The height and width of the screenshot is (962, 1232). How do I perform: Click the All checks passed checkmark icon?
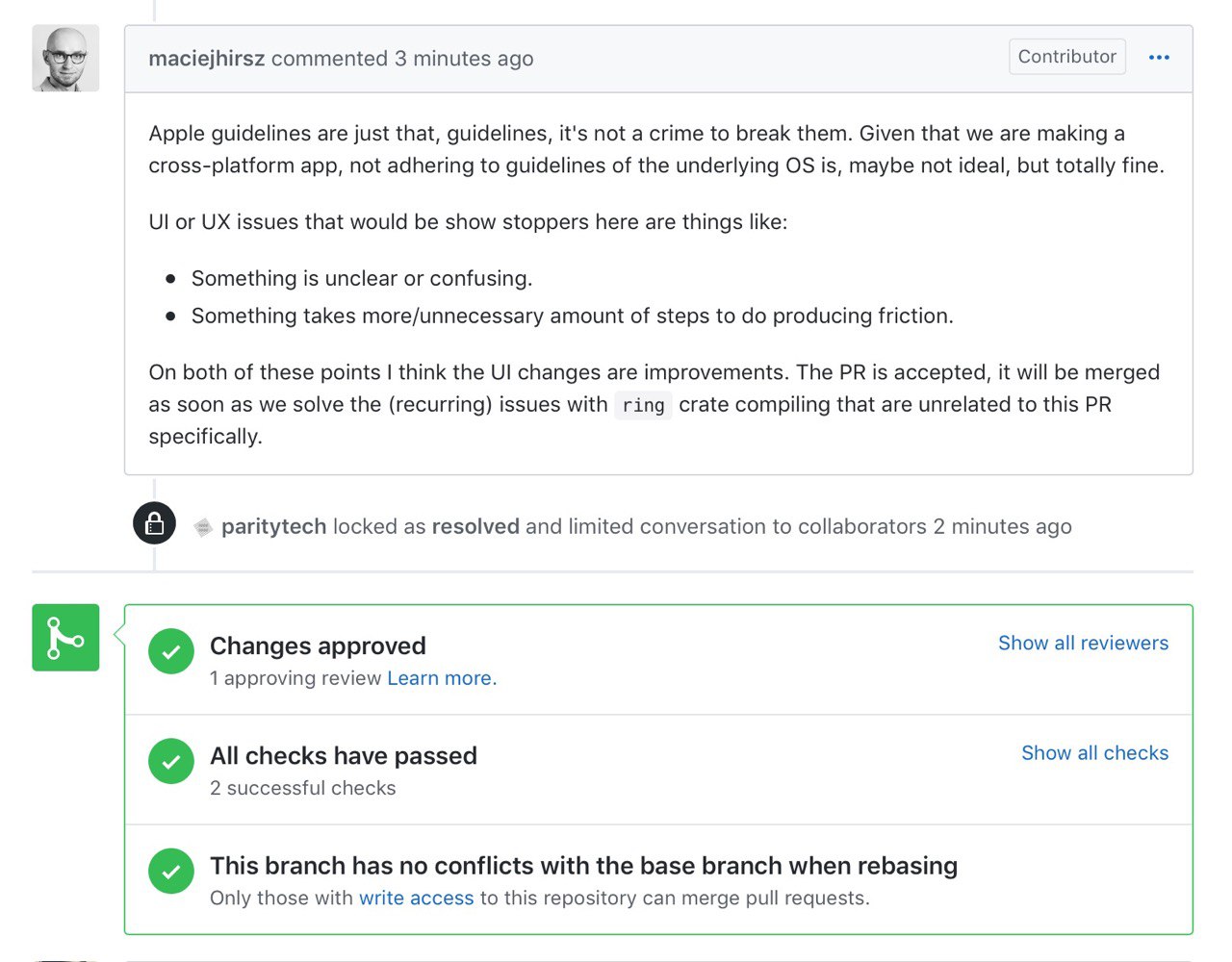(x=171, y=761)
